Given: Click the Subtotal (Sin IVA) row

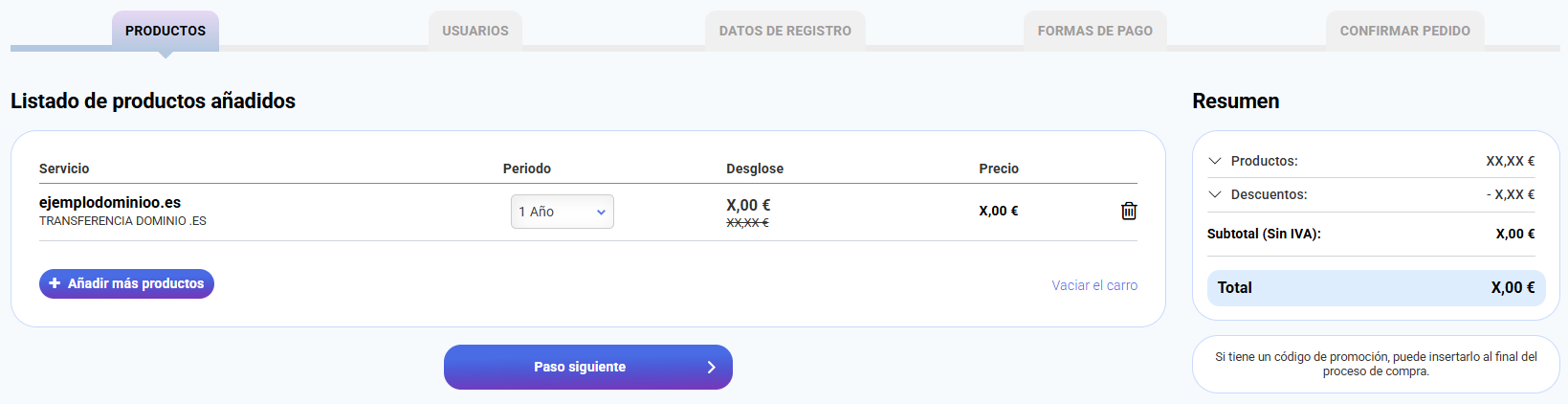Looking at the screenshot, I should coord(1371,234).
